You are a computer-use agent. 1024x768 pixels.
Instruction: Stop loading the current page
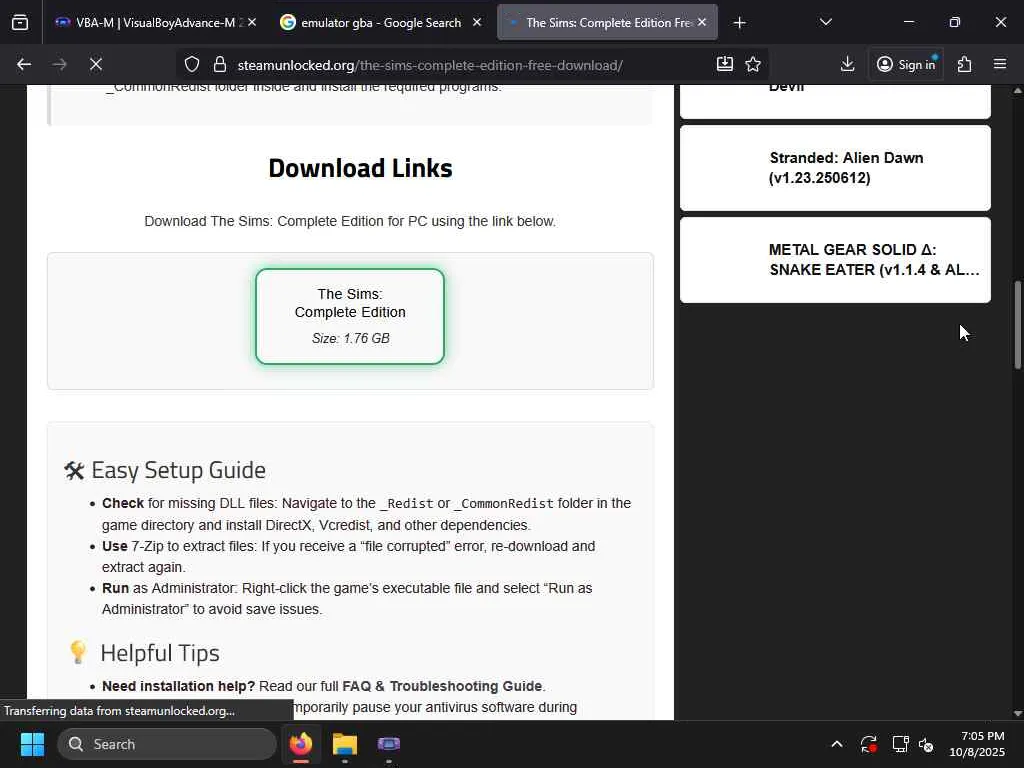(x=95, y=64)
